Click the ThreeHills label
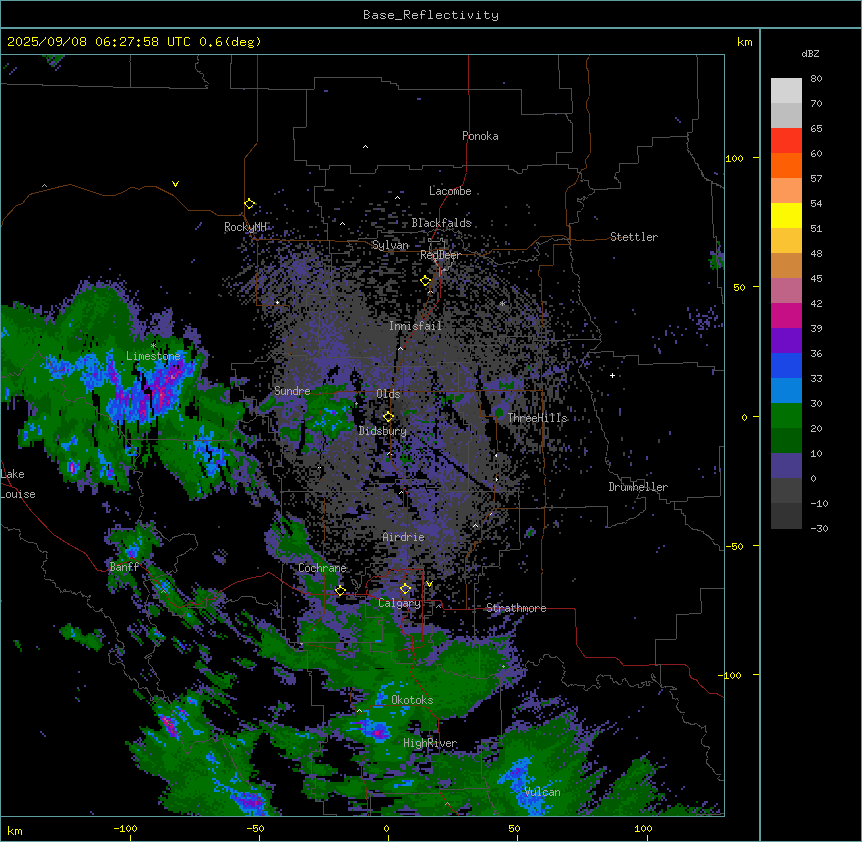862x842 pixels. tap(538, 418)
